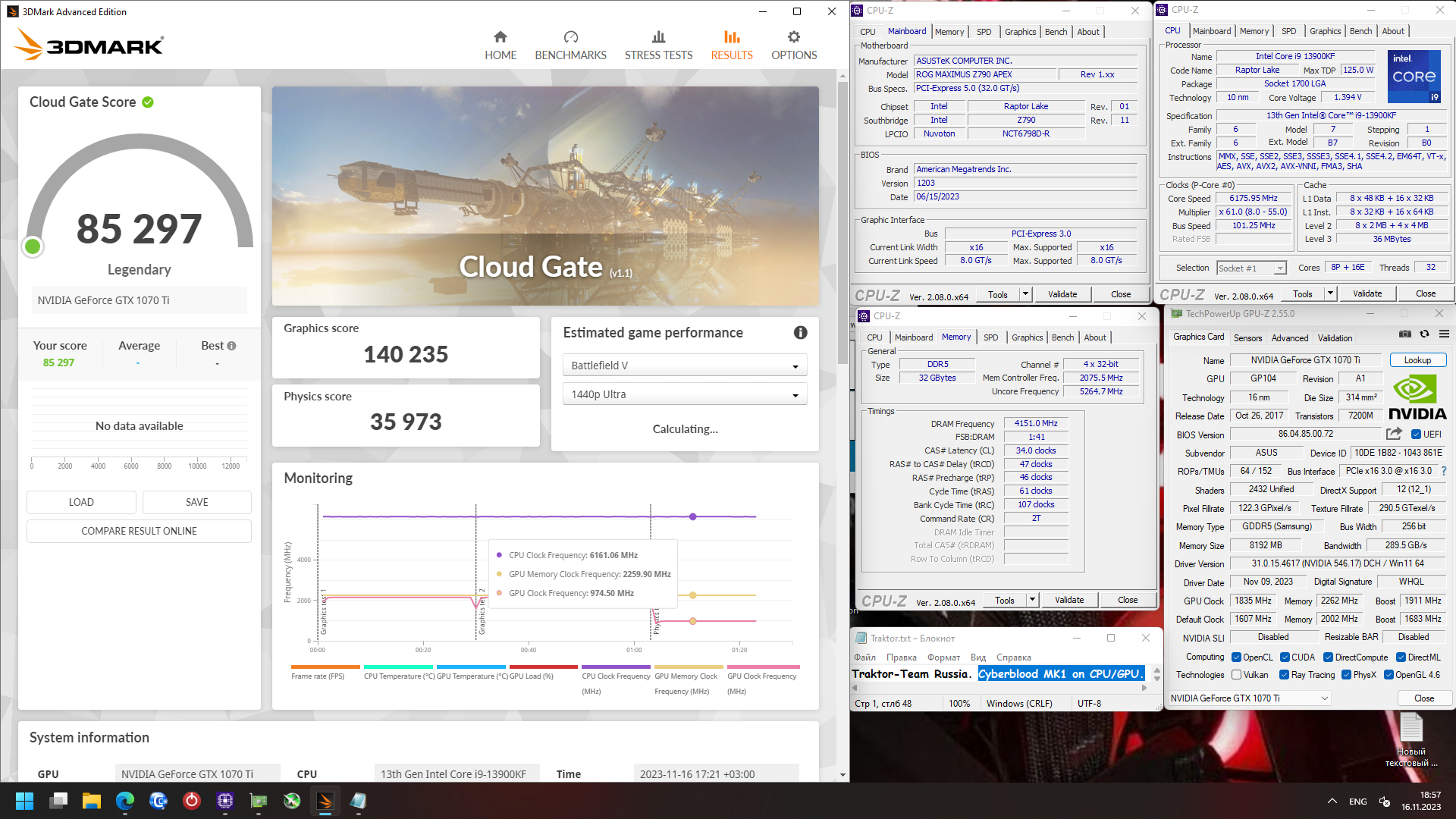Expand Tools arrow in CPU-Z Mainboard window

tap(1025, 294)
